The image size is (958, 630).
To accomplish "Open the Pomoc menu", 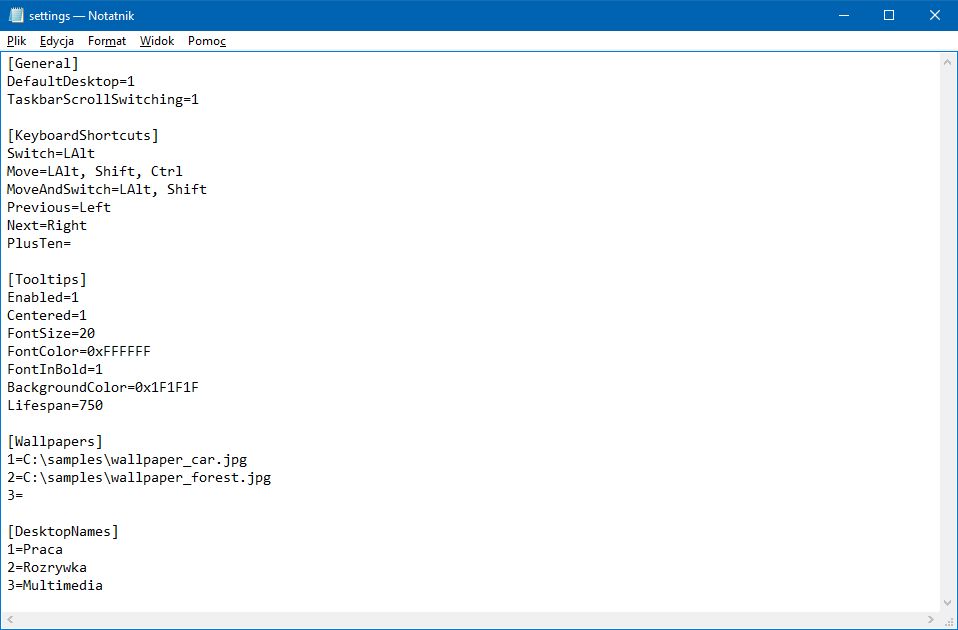I will (x=207, y=41).
